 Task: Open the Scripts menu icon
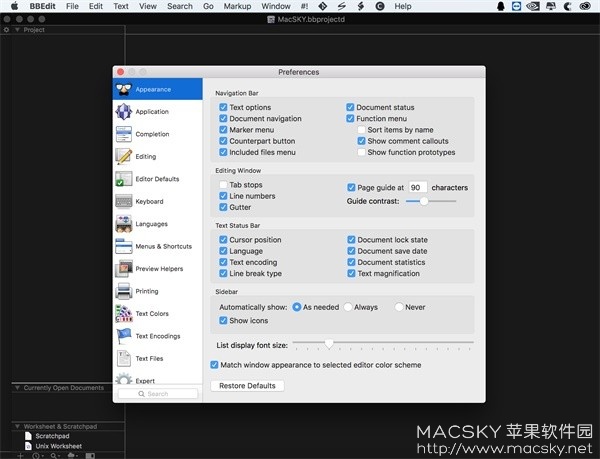[341, 6]
